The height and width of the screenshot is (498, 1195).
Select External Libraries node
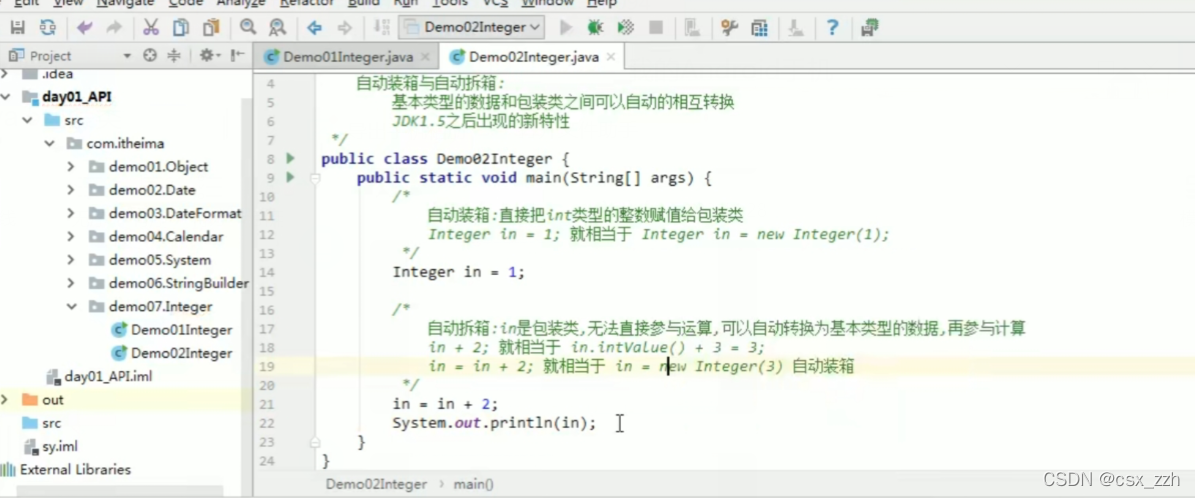pyautogui.click(x=75, y=470)
